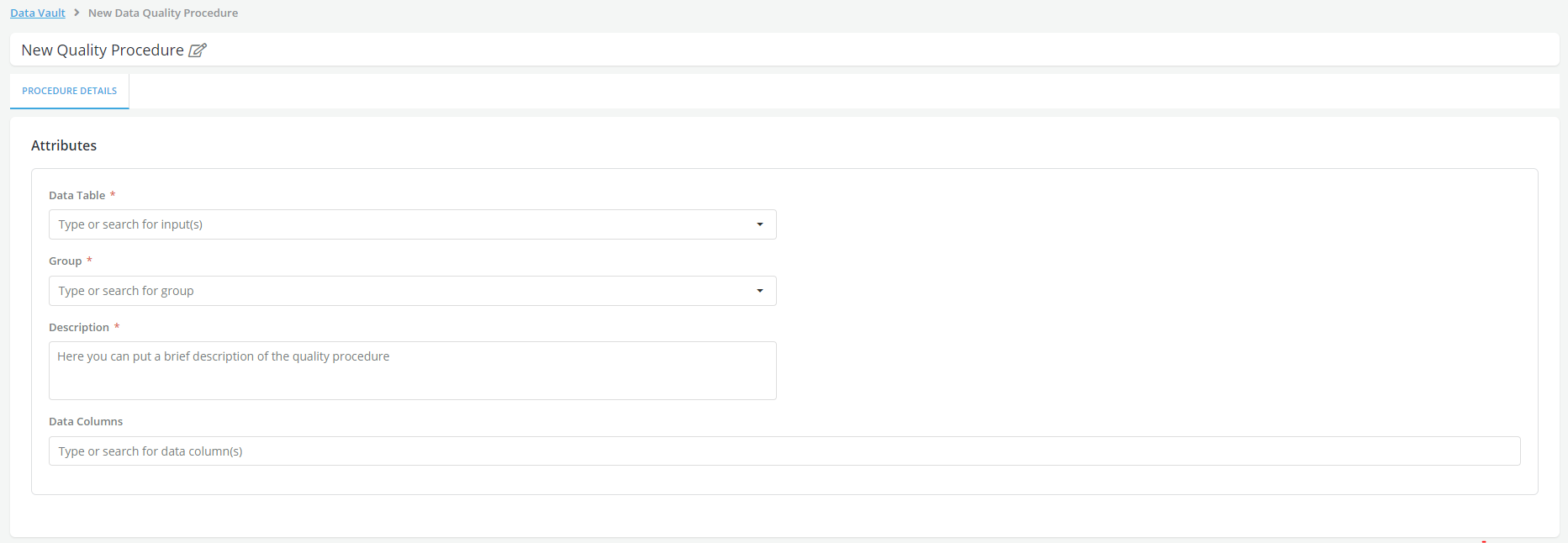The image size is (1568, 543).
Task: Click the breadcrumb chevron separator
Action: pos(77,13)
